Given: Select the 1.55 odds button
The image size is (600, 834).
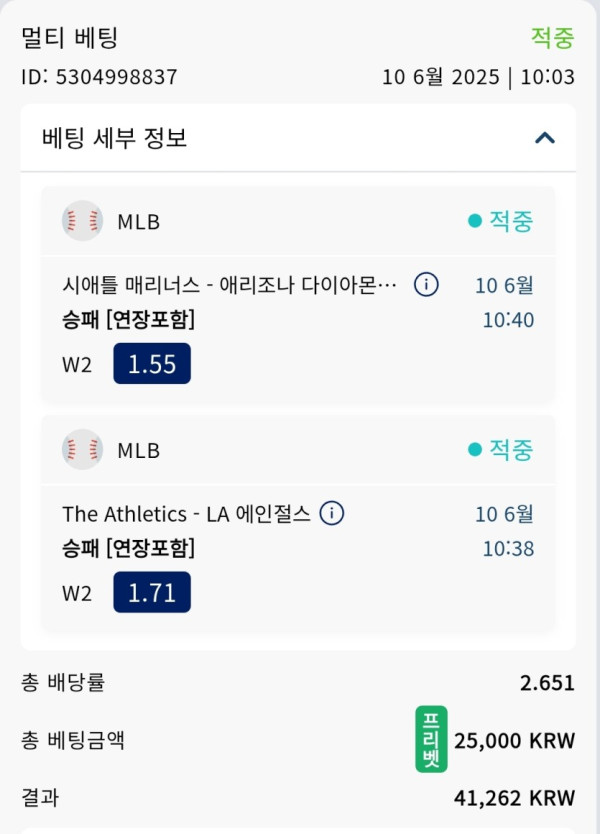Looking at the screenshot, I should [152, 364].
